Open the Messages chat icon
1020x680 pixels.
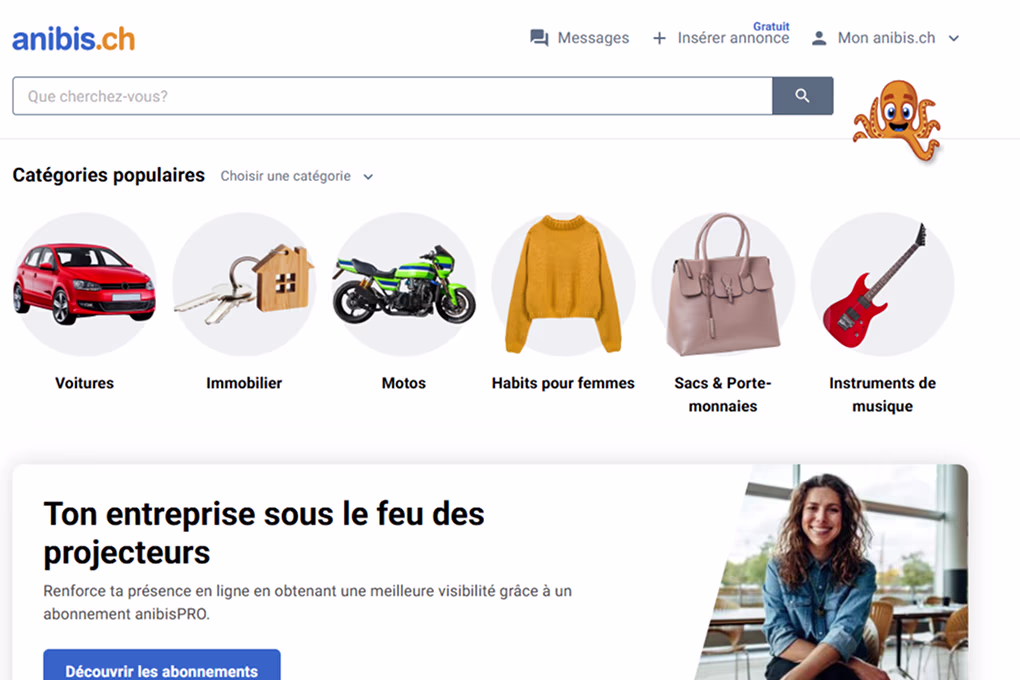539,38
